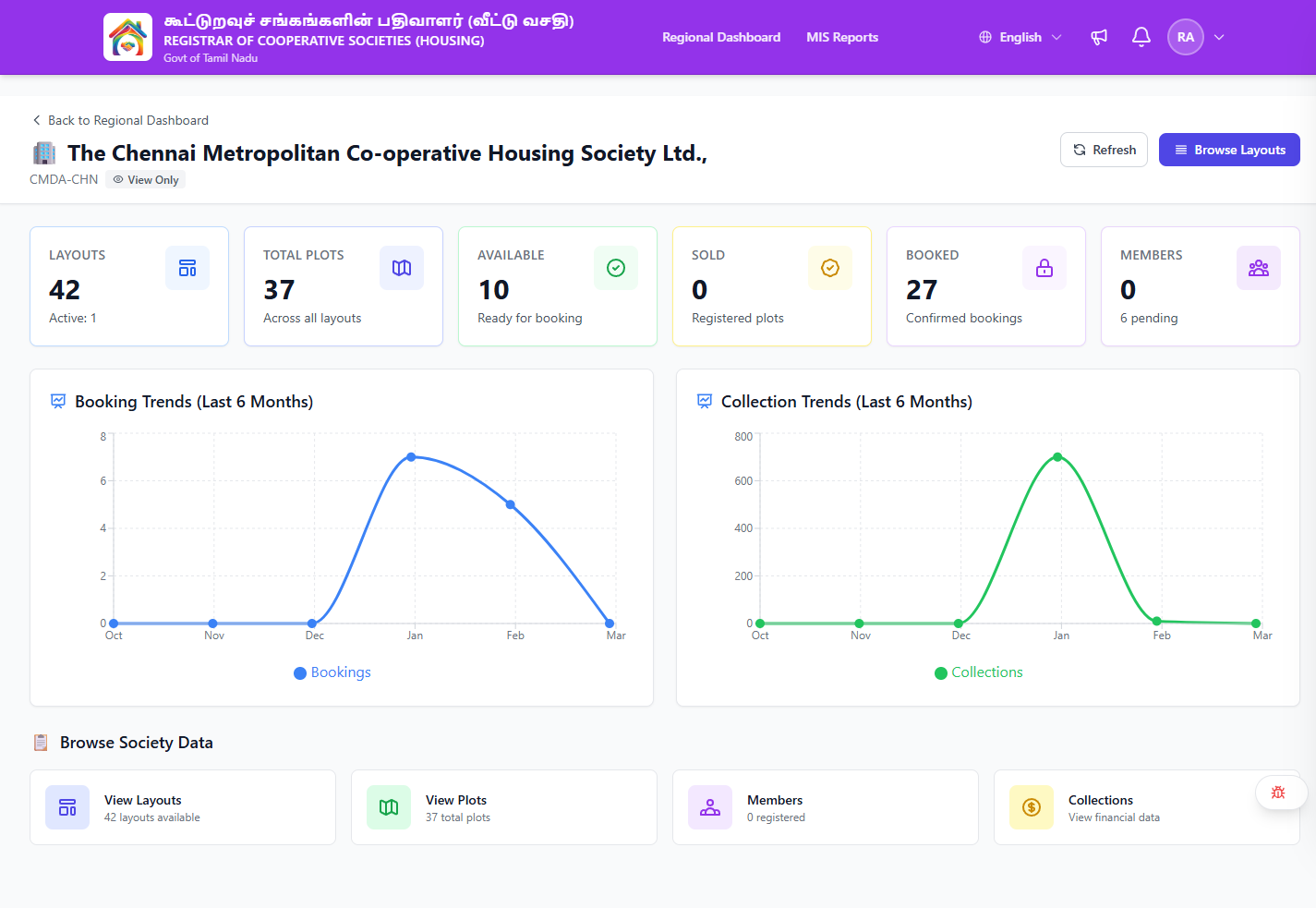1316x908 pixels.
Task: Open the View Layouts tile
Action: pos(183,807)
